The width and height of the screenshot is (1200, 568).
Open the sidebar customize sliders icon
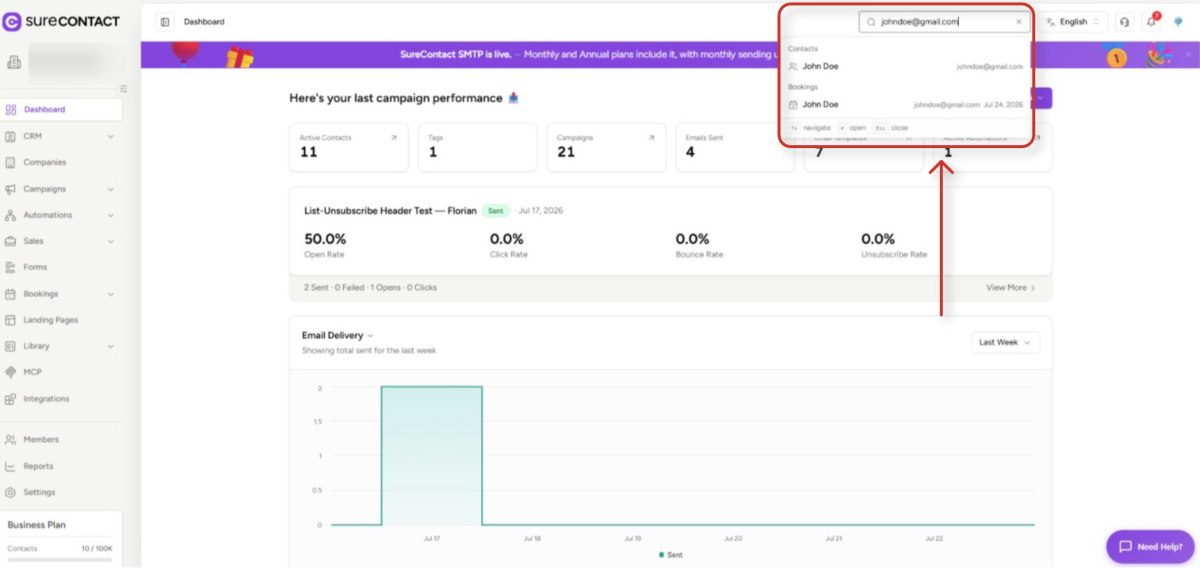[x=123, y=88]
